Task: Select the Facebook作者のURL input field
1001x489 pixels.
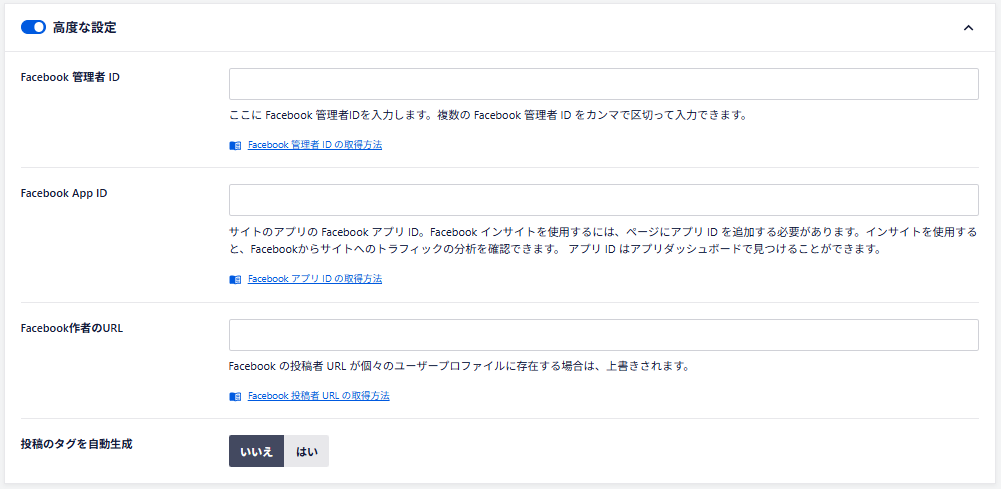Action: [x=603, y=335]
